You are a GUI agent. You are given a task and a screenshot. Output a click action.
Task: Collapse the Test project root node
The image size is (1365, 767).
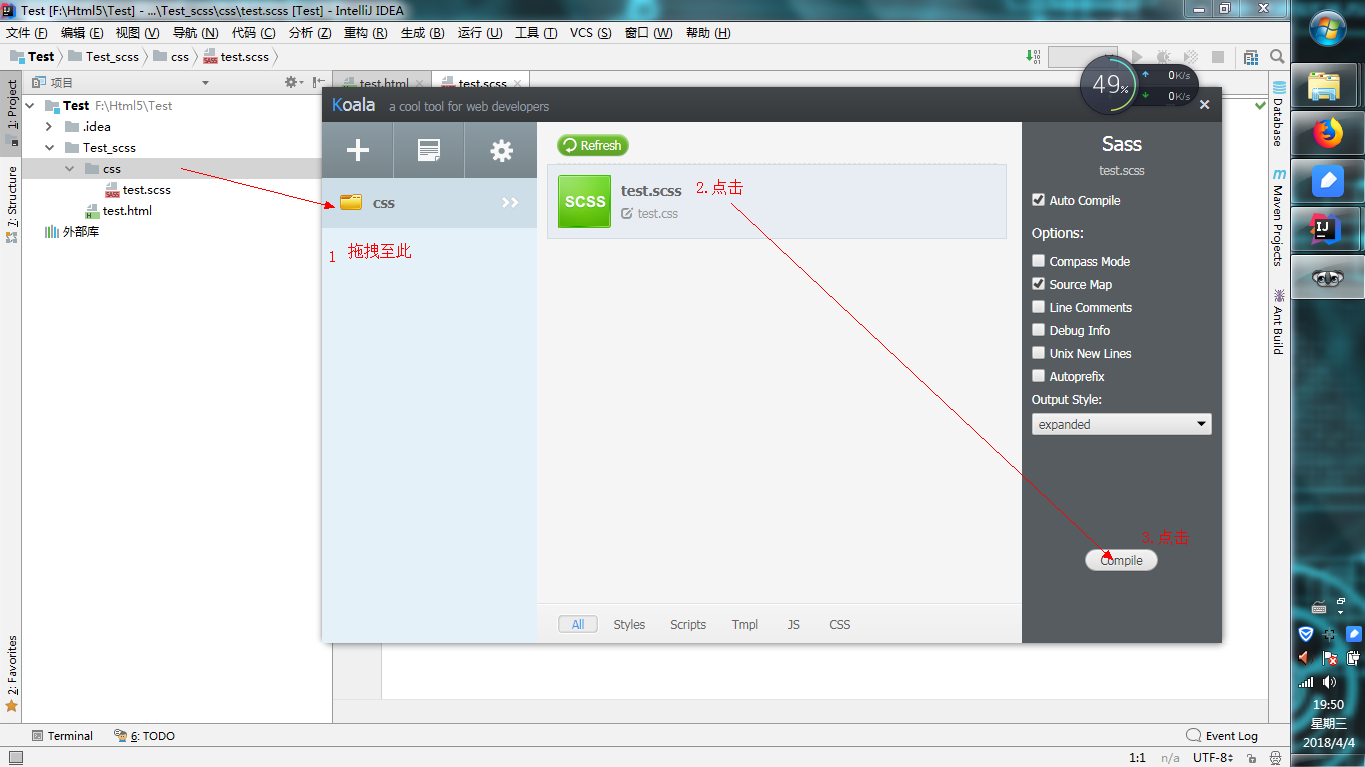tap(29, 105)
